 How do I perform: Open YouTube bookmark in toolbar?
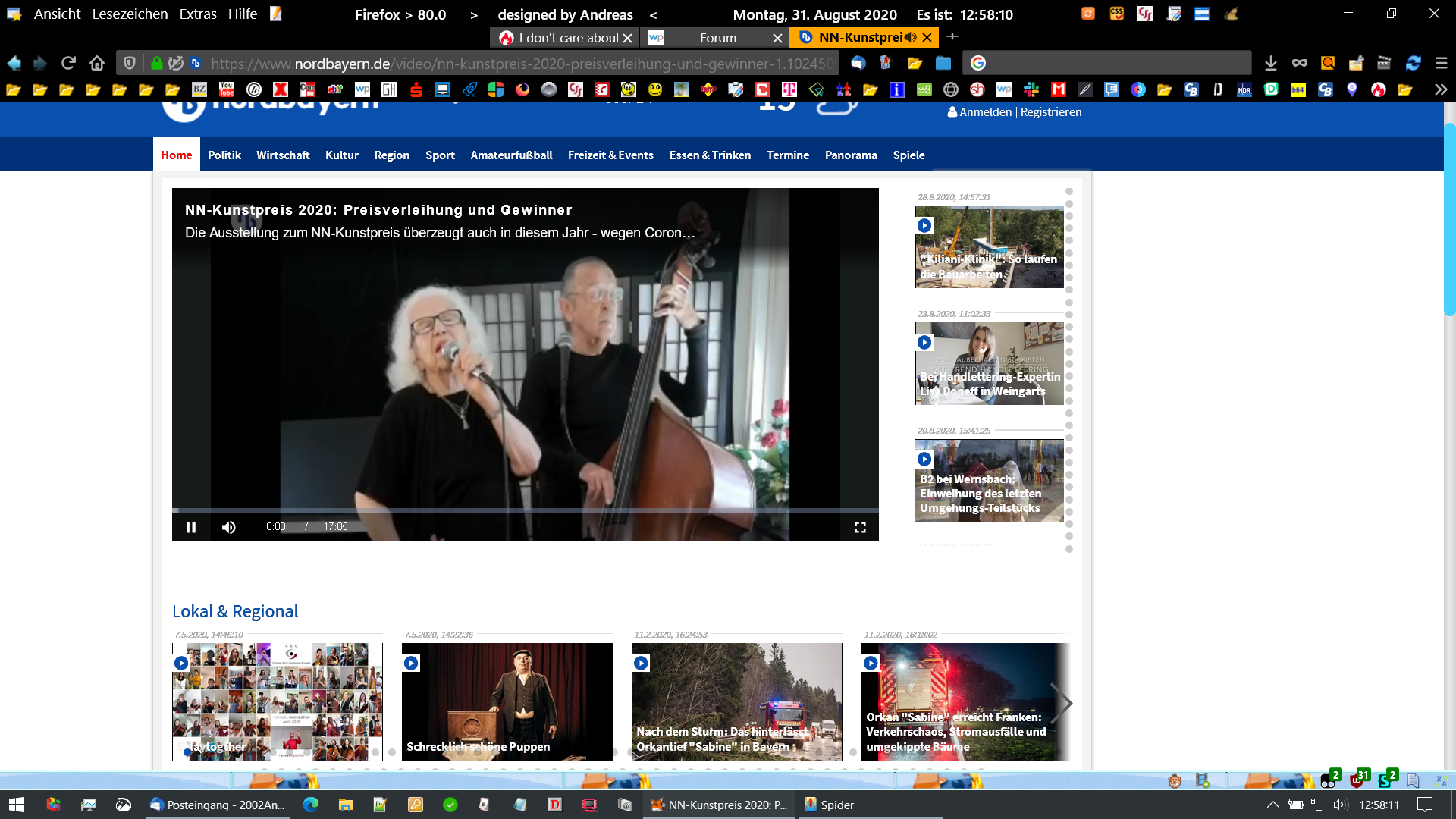pos(227,89)
